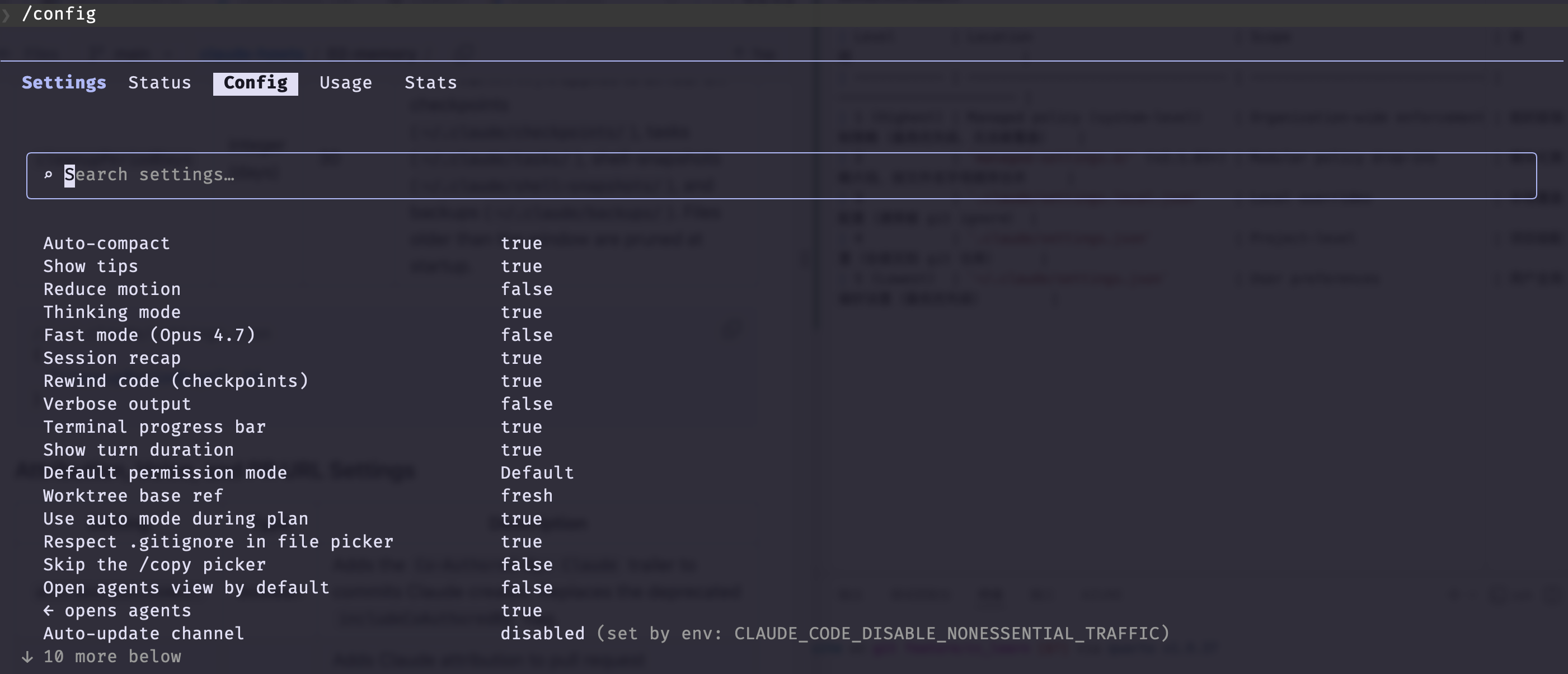This screenshot has width=1568, height=674.
Task: Toggle Use auto mode during plan value
Action: tap(522, 519)
